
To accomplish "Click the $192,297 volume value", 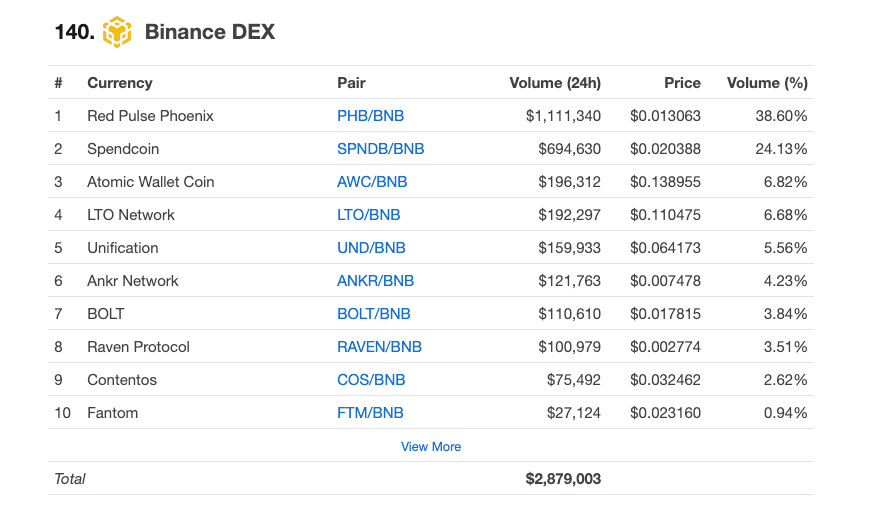I will (569, 215).
